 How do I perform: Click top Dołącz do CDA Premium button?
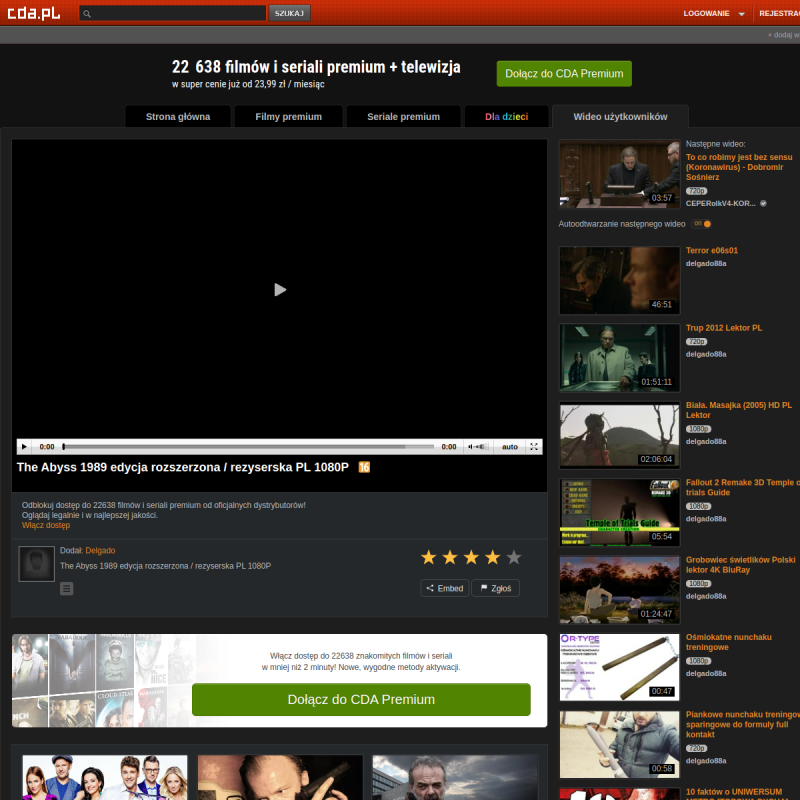[x=564, y=74]
